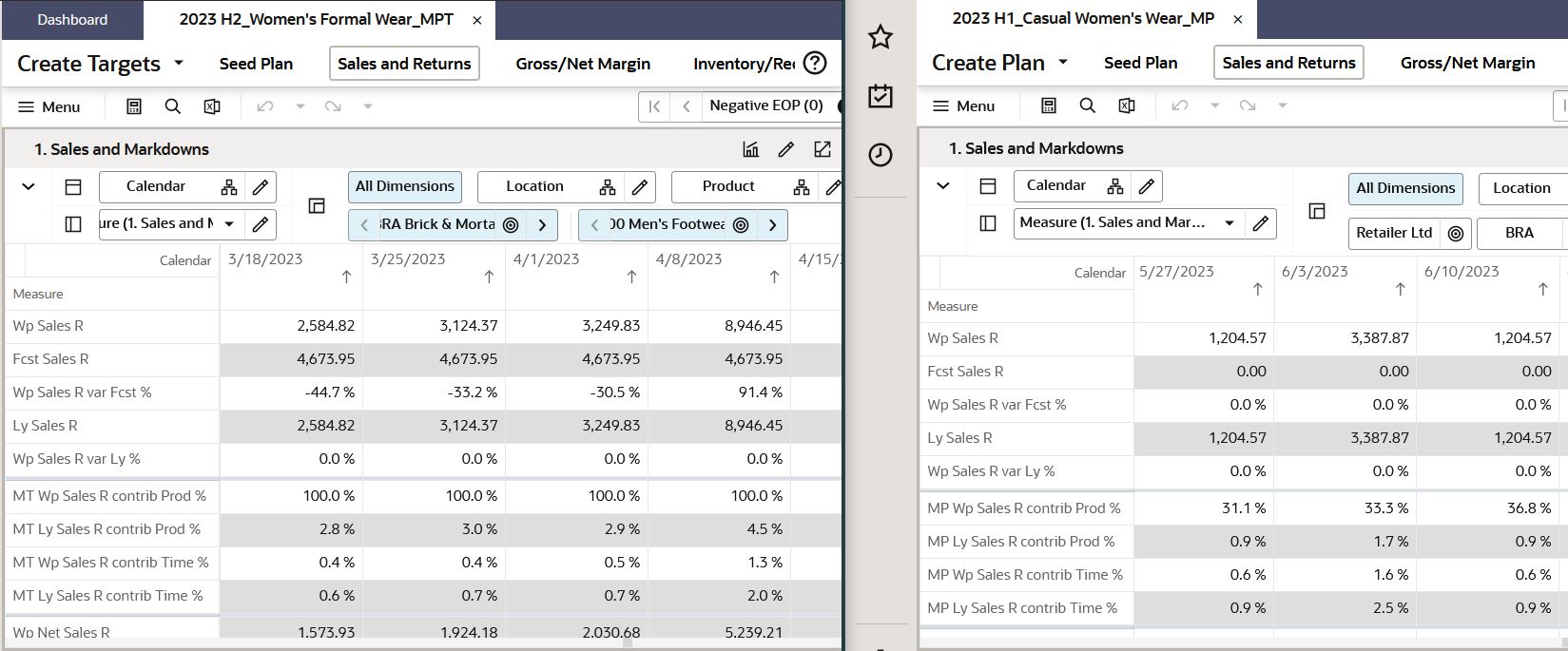This screenshot has height=651, width=1568.
Task: Click the search magnifier in the right window toolbar
Action: point(1088,105)
